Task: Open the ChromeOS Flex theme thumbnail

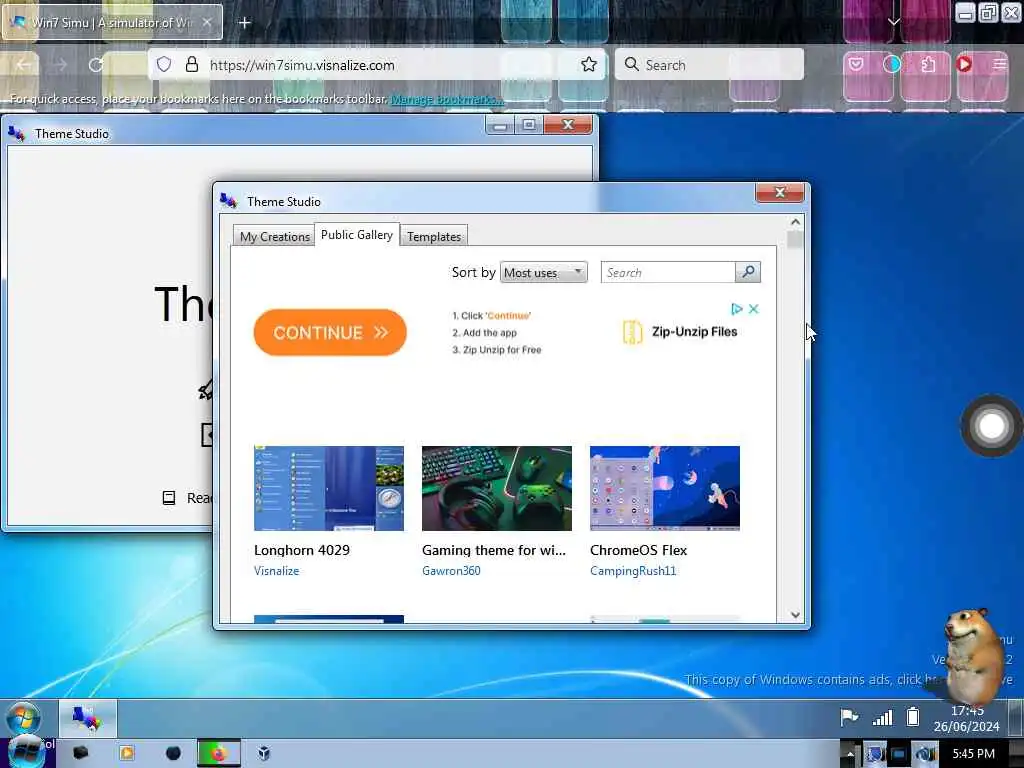Action: tap(665, 488)
